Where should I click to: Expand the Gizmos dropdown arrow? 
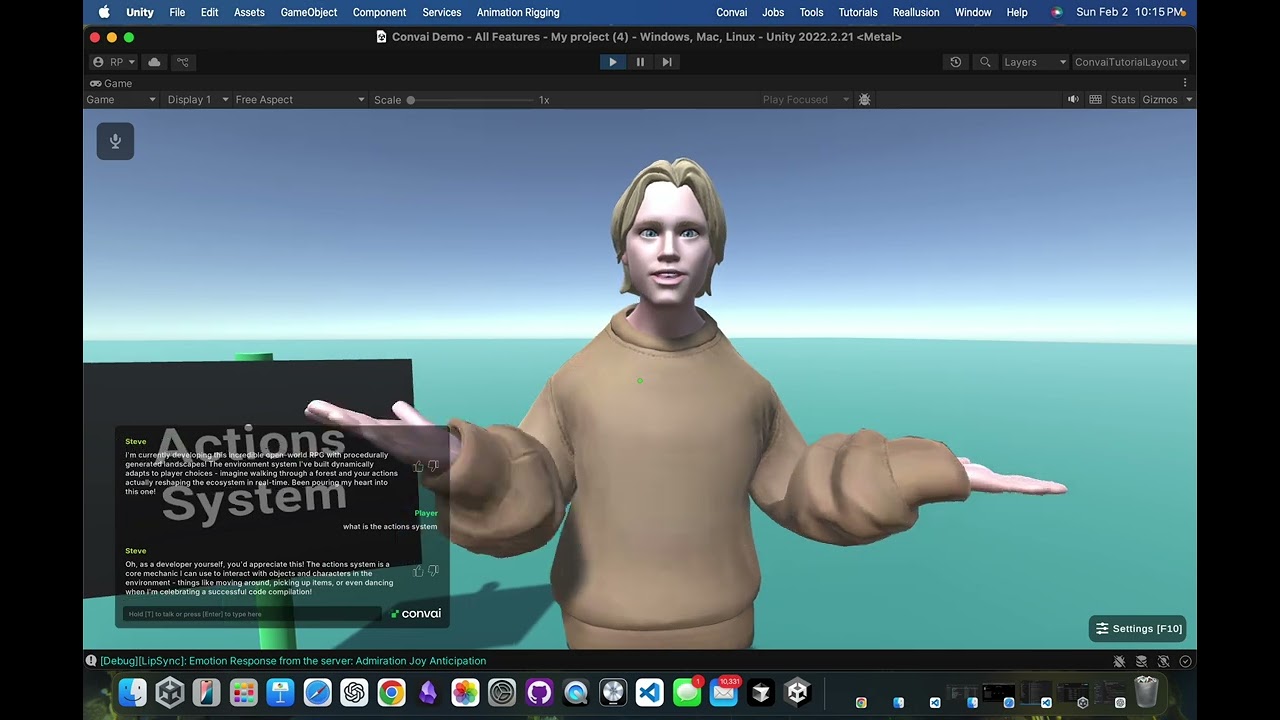(x=1189, y=100)
